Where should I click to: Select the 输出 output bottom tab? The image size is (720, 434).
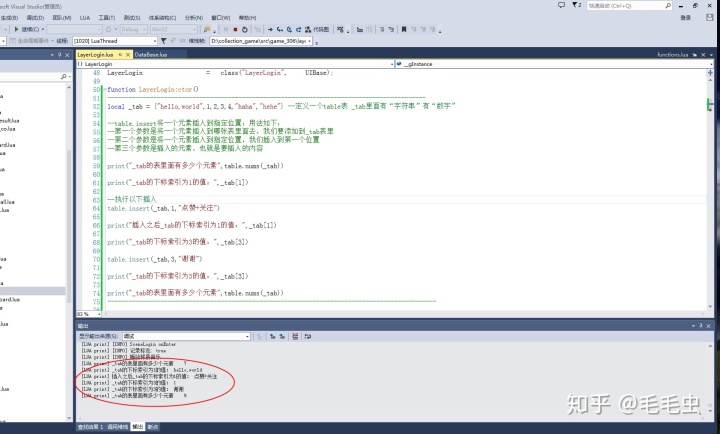[138, 427]
